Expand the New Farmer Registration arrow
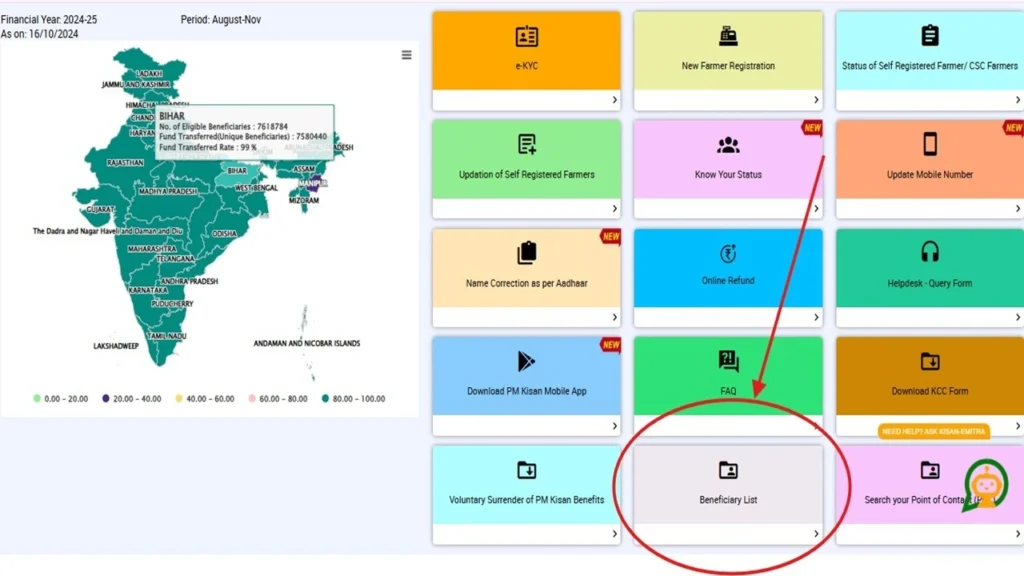The height and width of the screenshot is (576, 1024). point(816,100)
